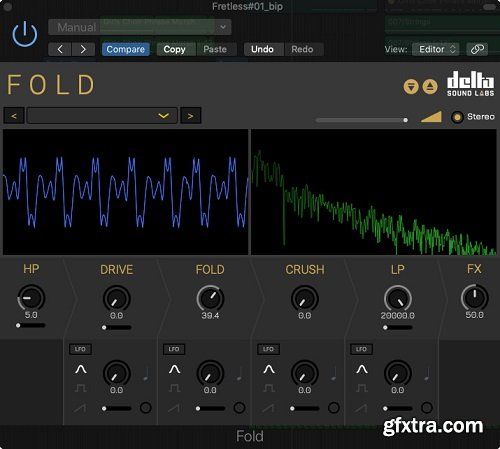
Task: Click the gold volume ramp icon
Action: (x=431, y=117)
